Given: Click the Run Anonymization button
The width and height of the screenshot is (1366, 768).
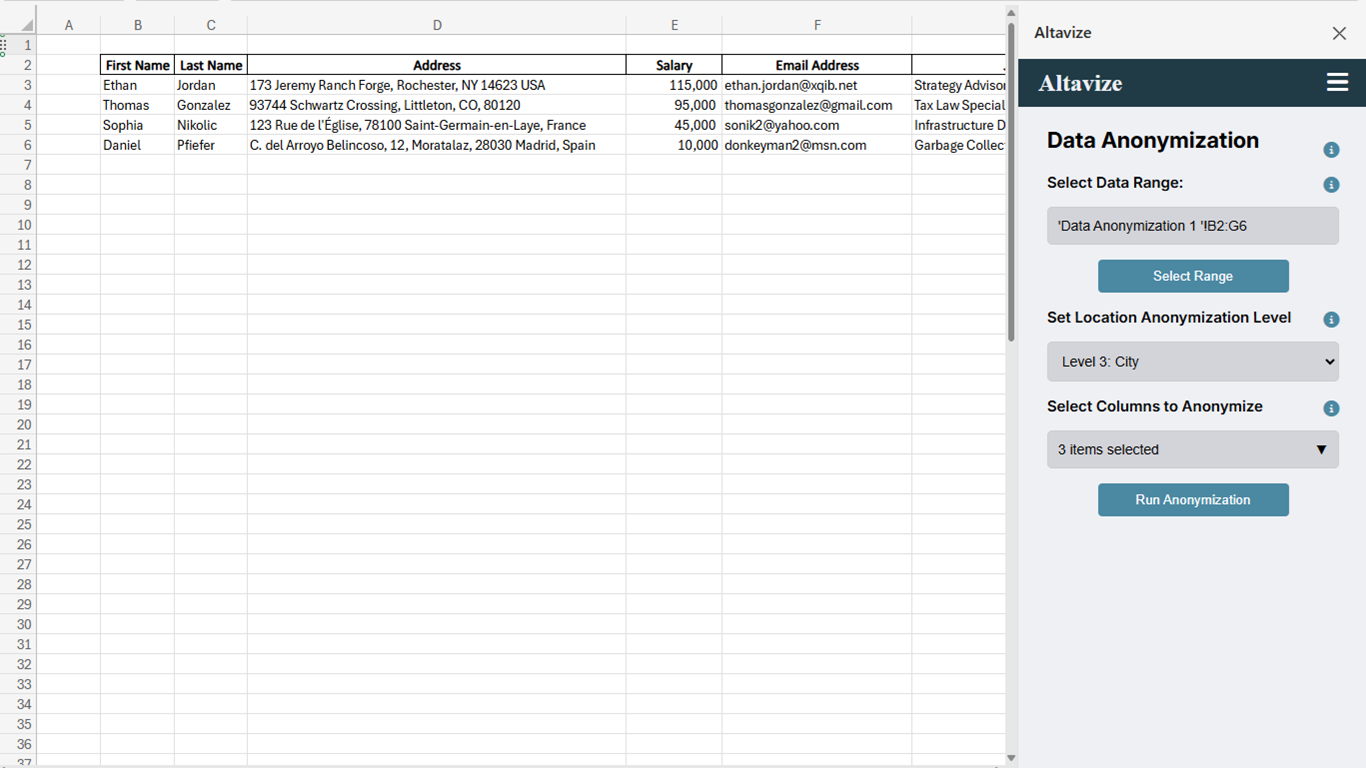Looking at the screenshot, I should tap(1193, 500).
